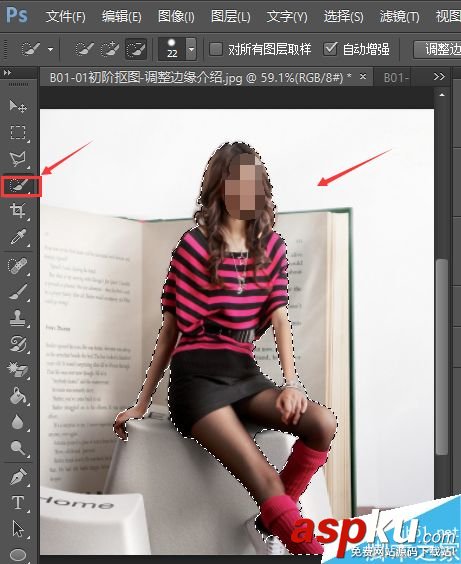Open the 图像(I) menu
Viewport: 461px width, 564px height.
click(x=176, y=17)
